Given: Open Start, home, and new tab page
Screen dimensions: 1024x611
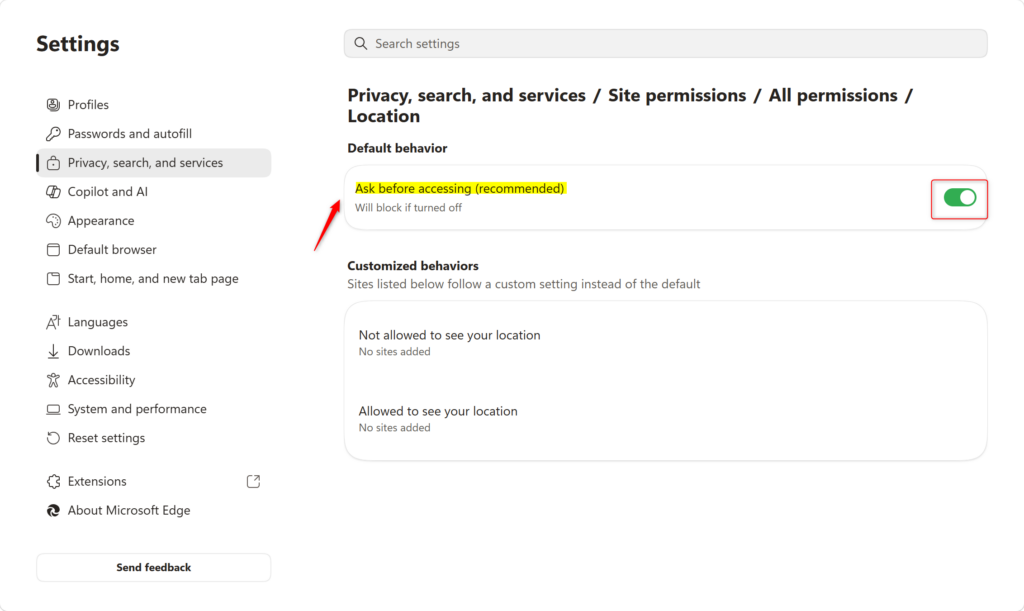Looking at the screenshot, I should pyautogui.click(x=153, y=279).
